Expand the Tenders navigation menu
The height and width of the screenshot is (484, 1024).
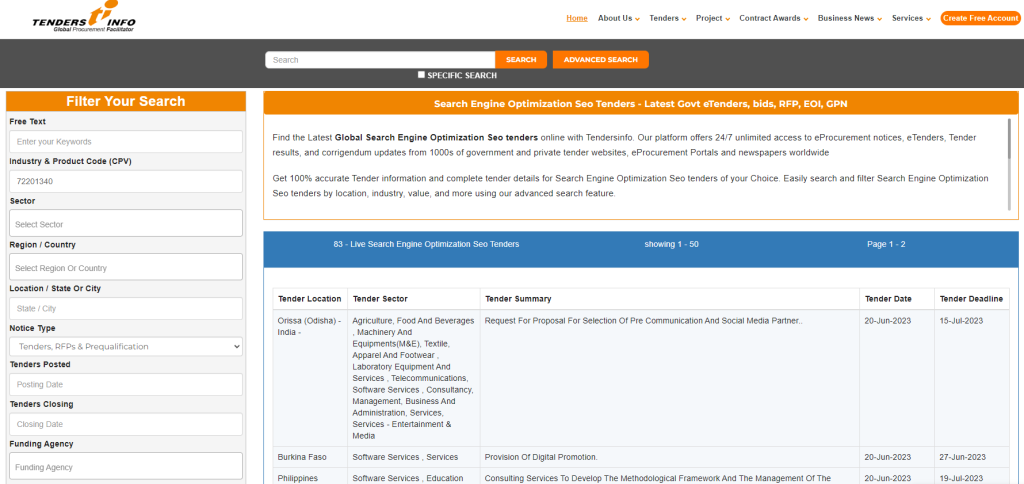pos(667,18)
